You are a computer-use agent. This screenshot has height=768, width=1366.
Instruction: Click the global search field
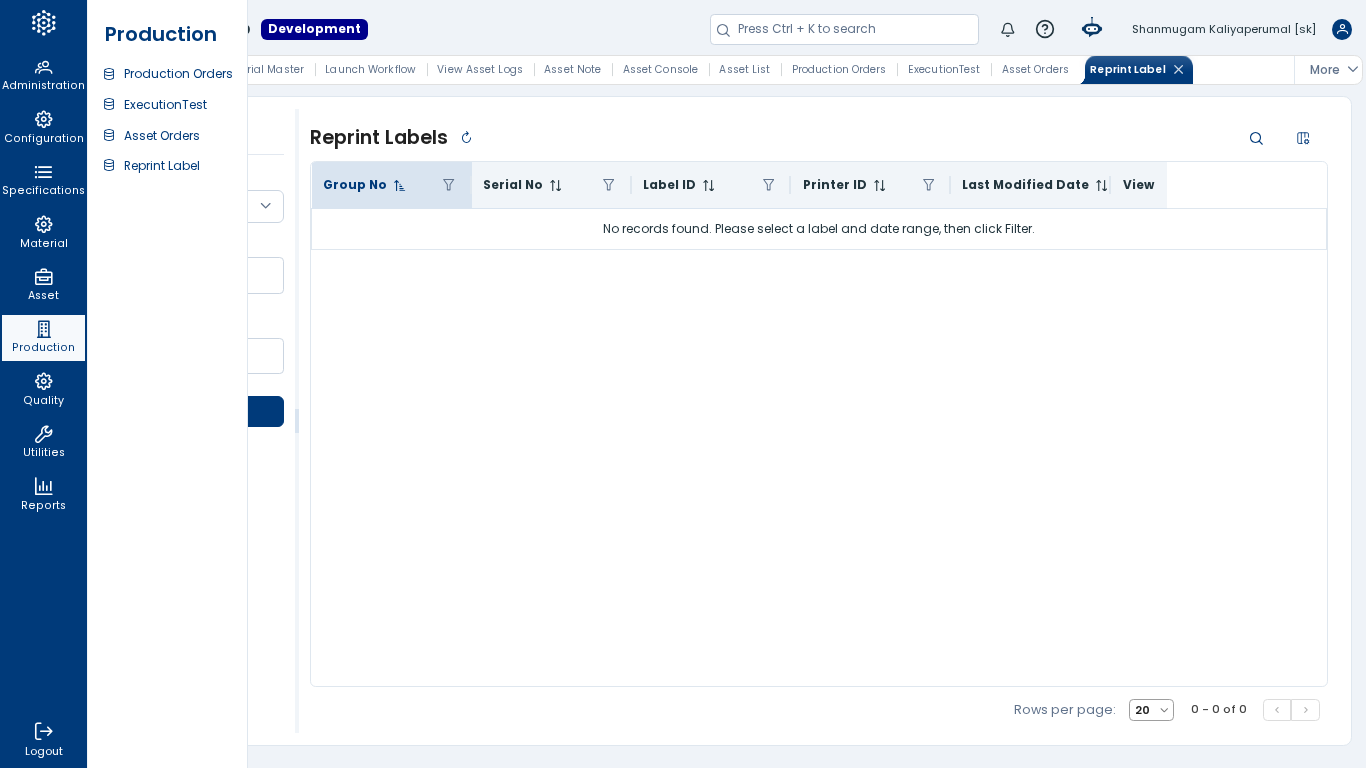click(844, 29)
